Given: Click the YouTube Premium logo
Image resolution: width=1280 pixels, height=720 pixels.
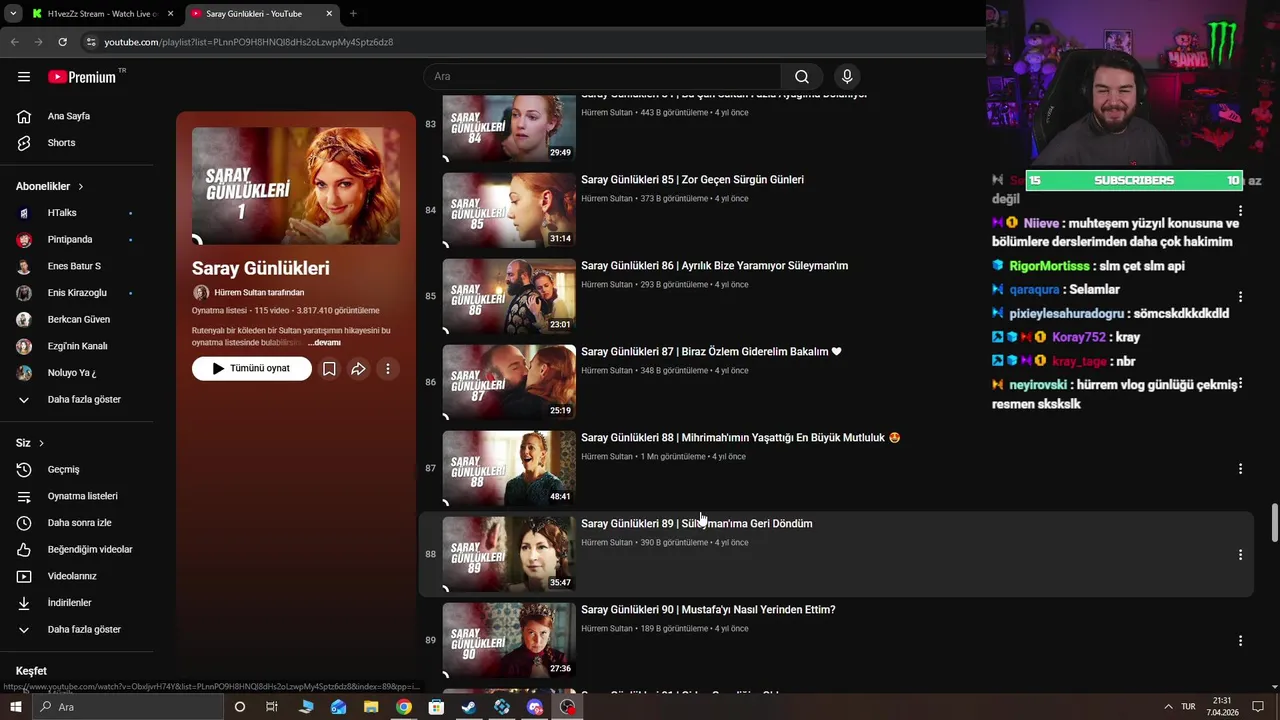Looking at the screenshot, I should [82, 77].
